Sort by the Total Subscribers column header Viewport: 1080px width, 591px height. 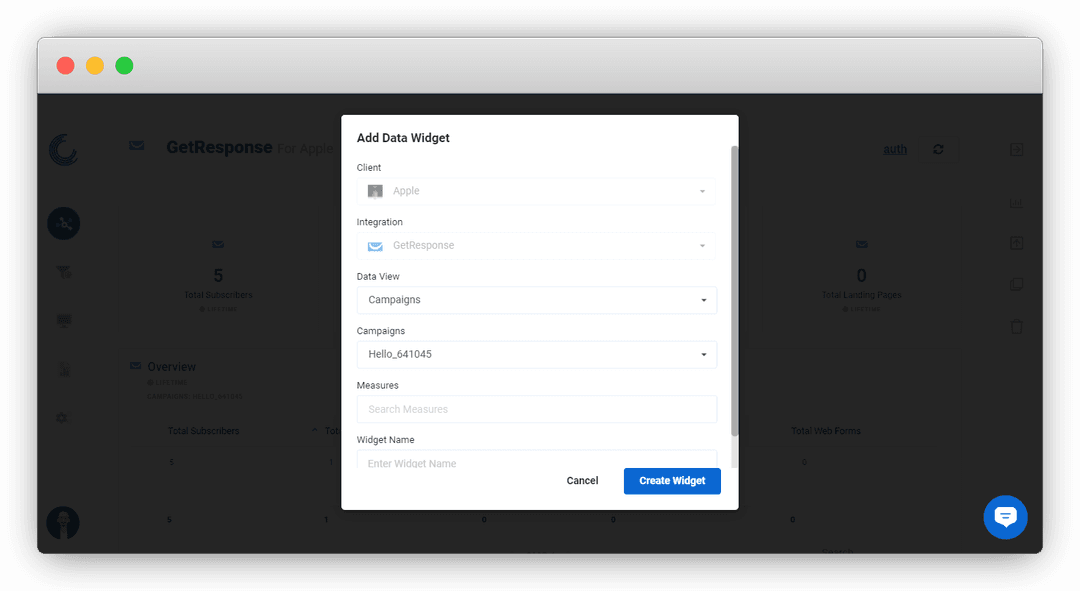point(203,431)
